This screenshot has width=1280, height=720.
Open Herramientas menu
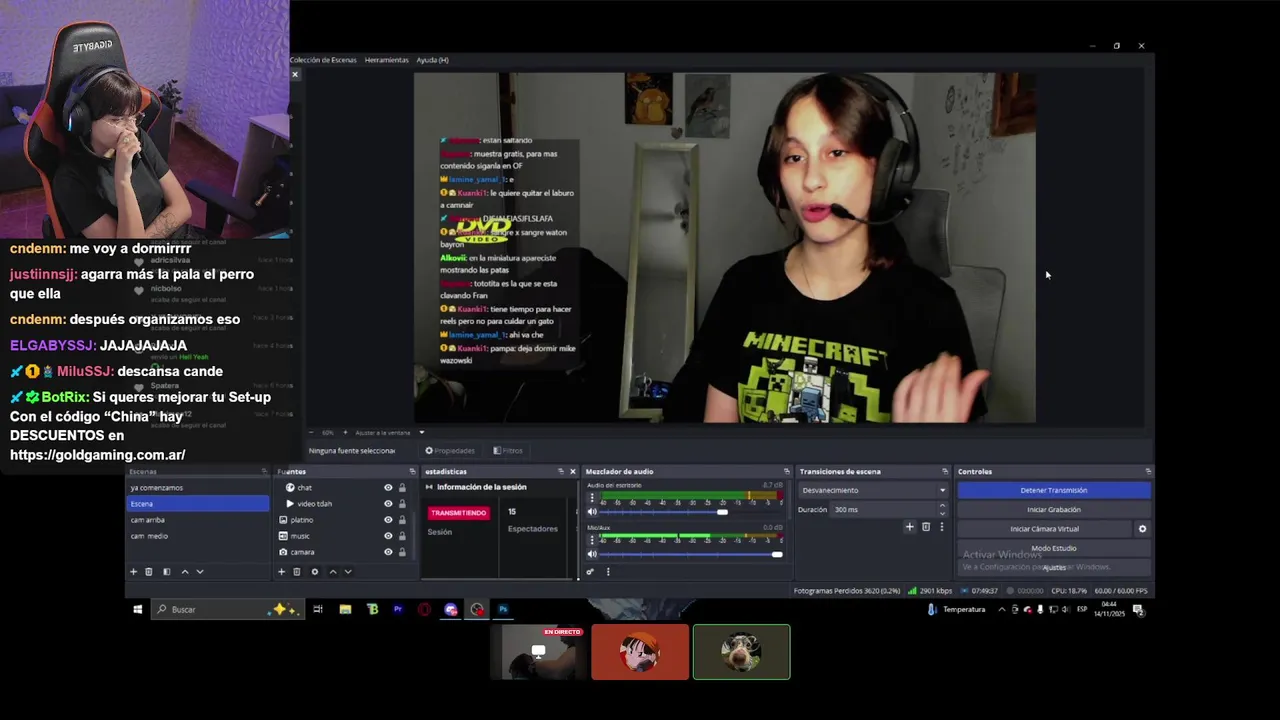click(x=387, y=60)
